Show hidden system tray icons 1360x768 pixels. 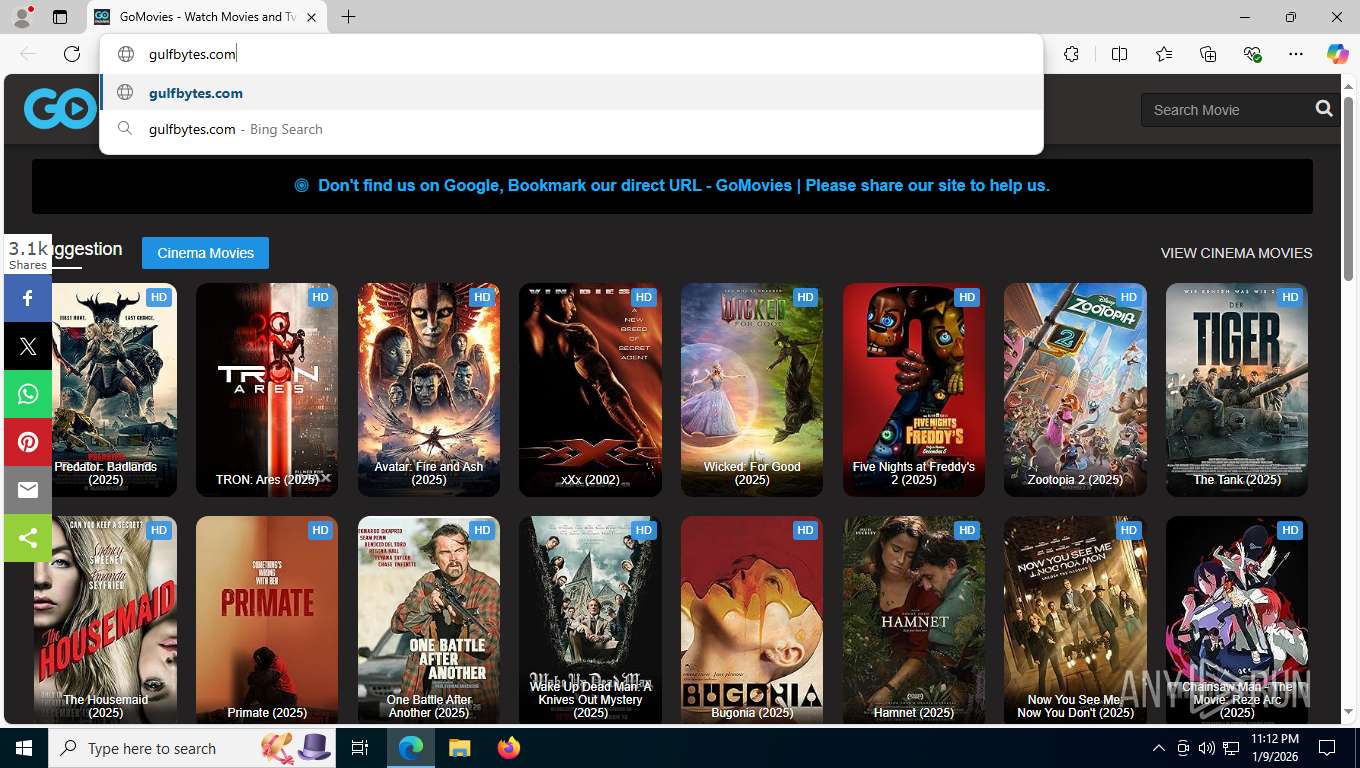click(x=1159, y=748)
